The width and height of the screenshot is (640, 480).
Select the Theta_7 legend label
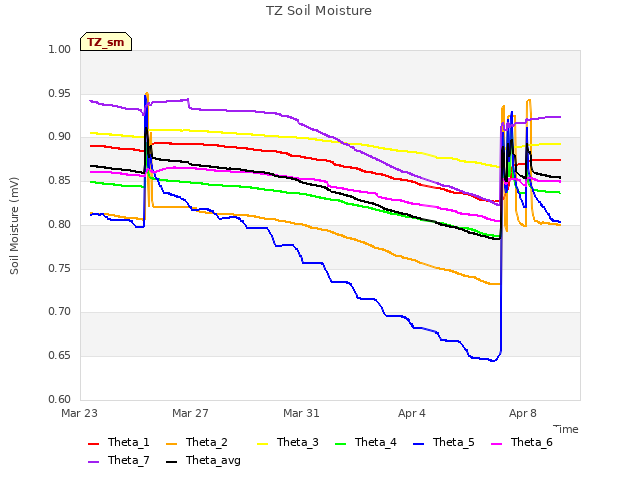(129, 460)
